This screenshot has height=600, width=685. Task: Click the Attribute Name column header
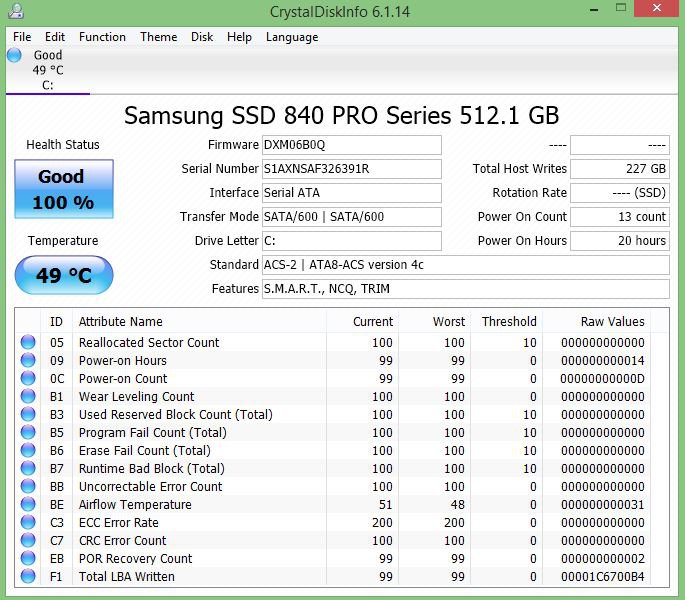click(199, 322)
